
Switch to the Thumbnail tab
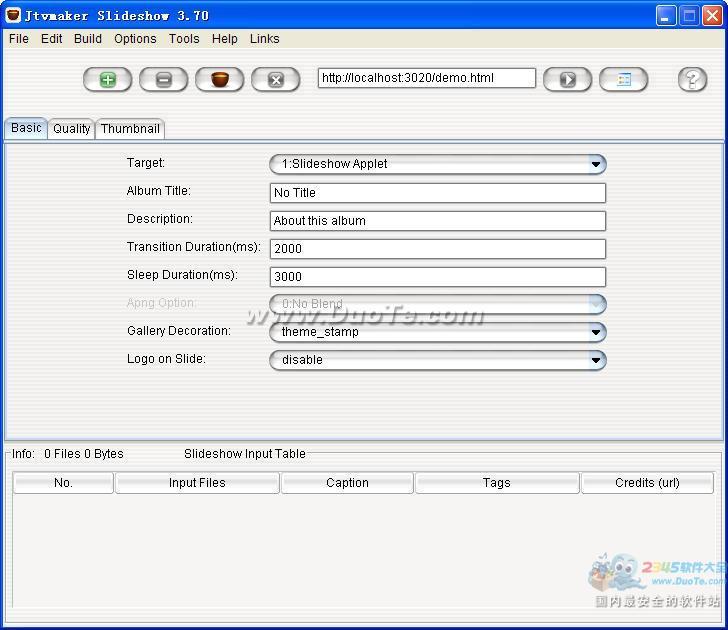tap(130, 129)
